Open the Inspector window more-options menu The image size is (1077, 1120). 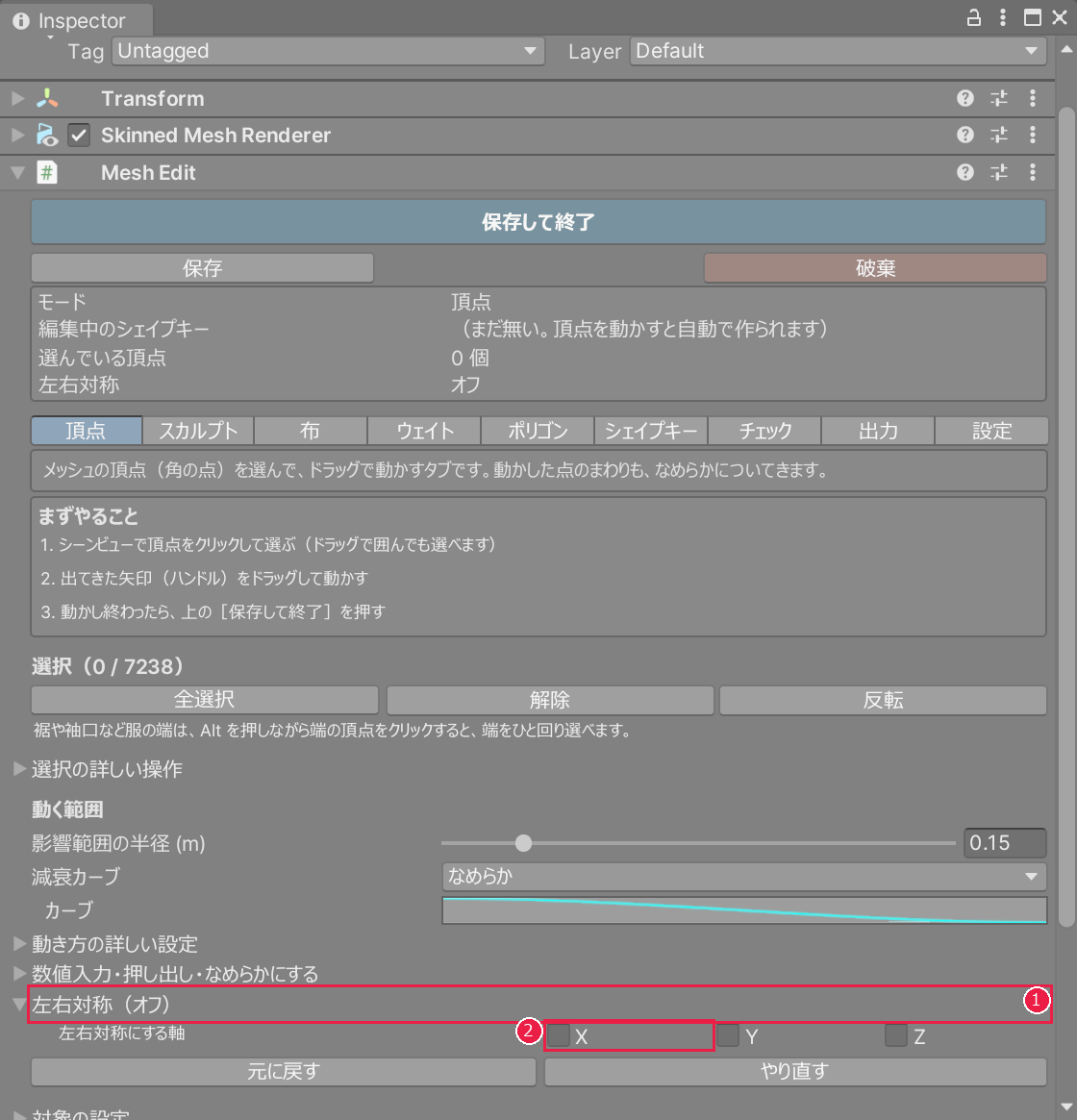coord(1003,18)
